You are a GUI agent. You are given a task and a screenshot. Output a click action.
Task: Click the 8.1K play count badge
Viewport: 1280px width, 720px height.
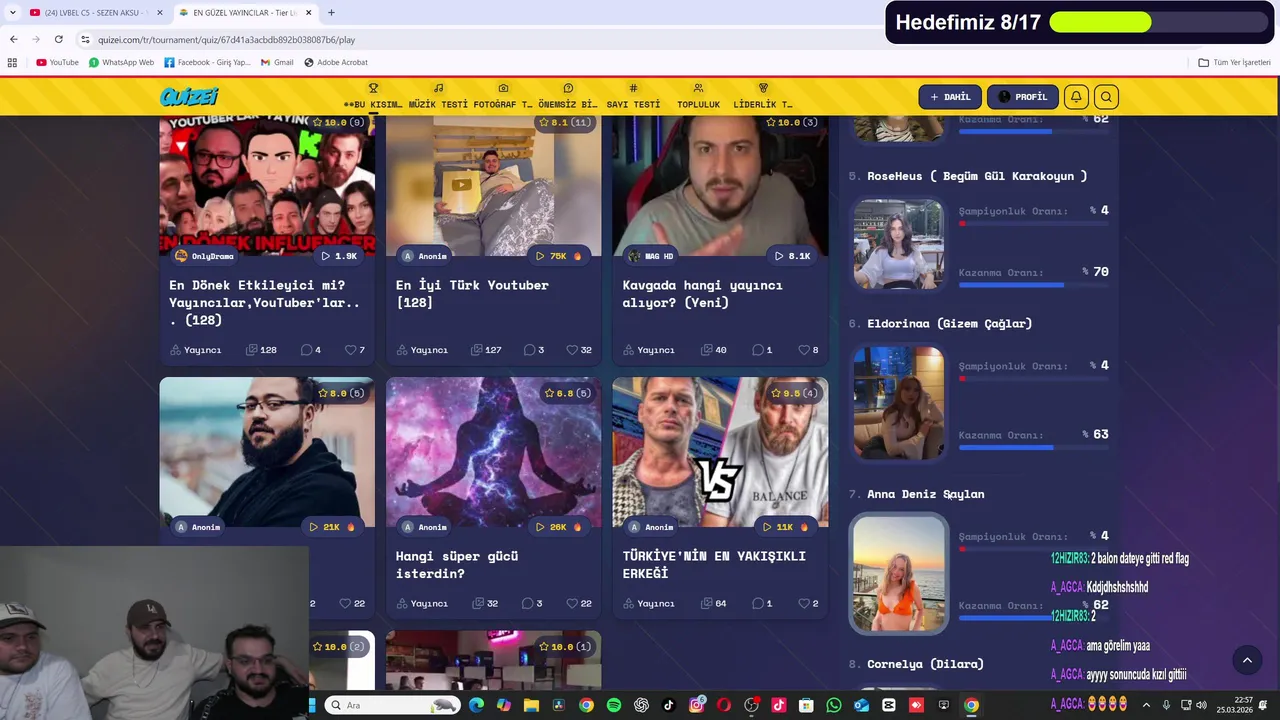(792, 256)
